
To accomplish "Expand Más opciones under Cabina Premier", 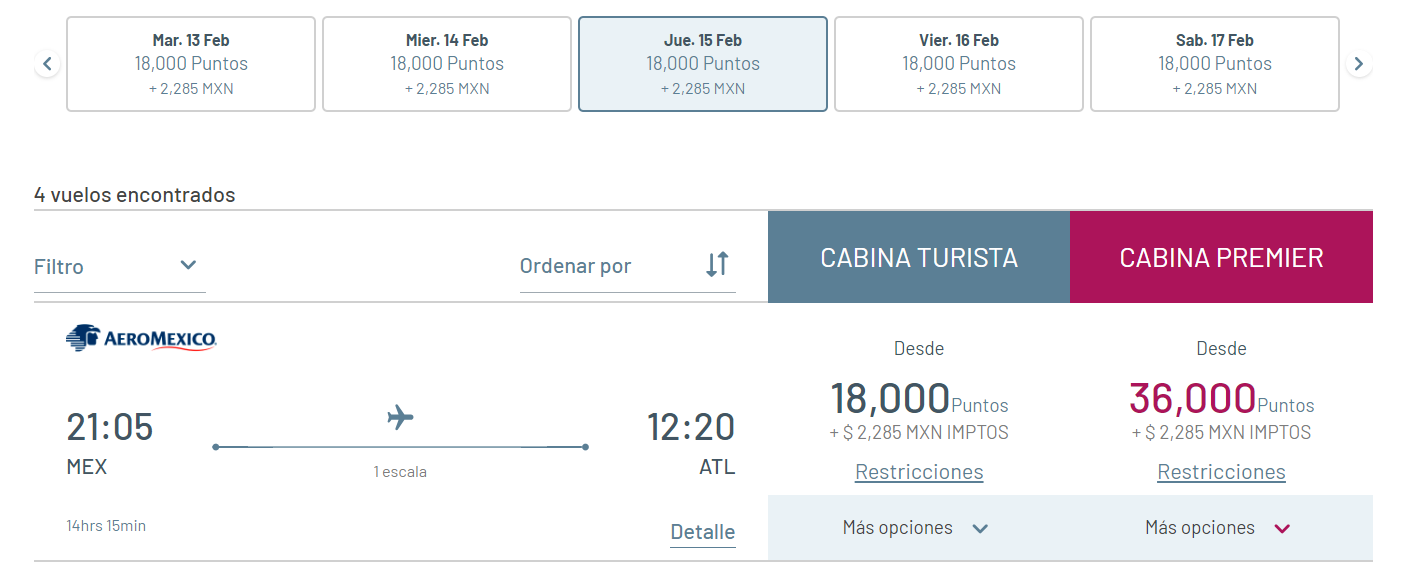I will (1221, 528).
